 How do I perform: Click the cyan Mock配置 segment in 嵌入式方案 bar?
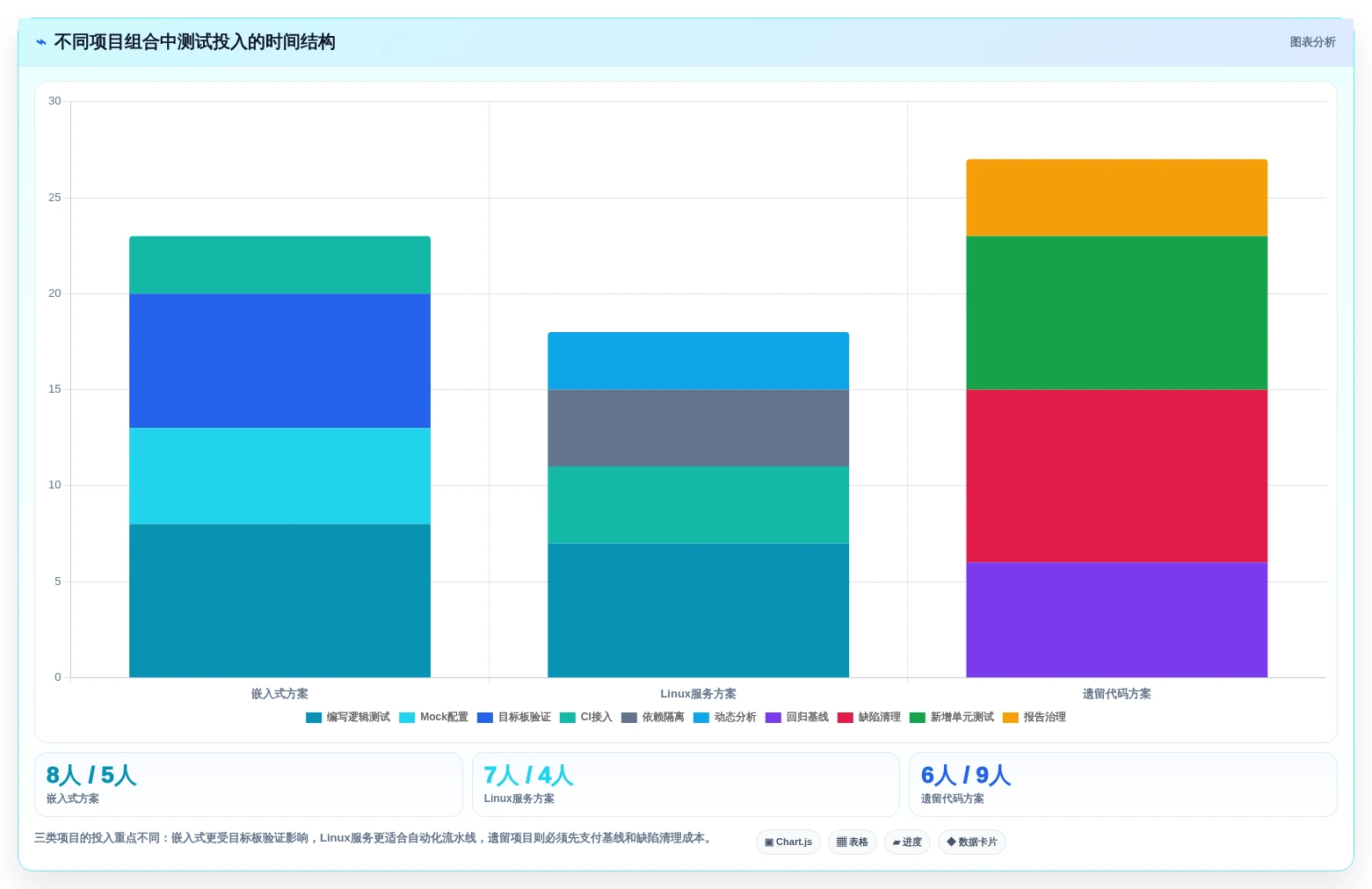point(279,476)
